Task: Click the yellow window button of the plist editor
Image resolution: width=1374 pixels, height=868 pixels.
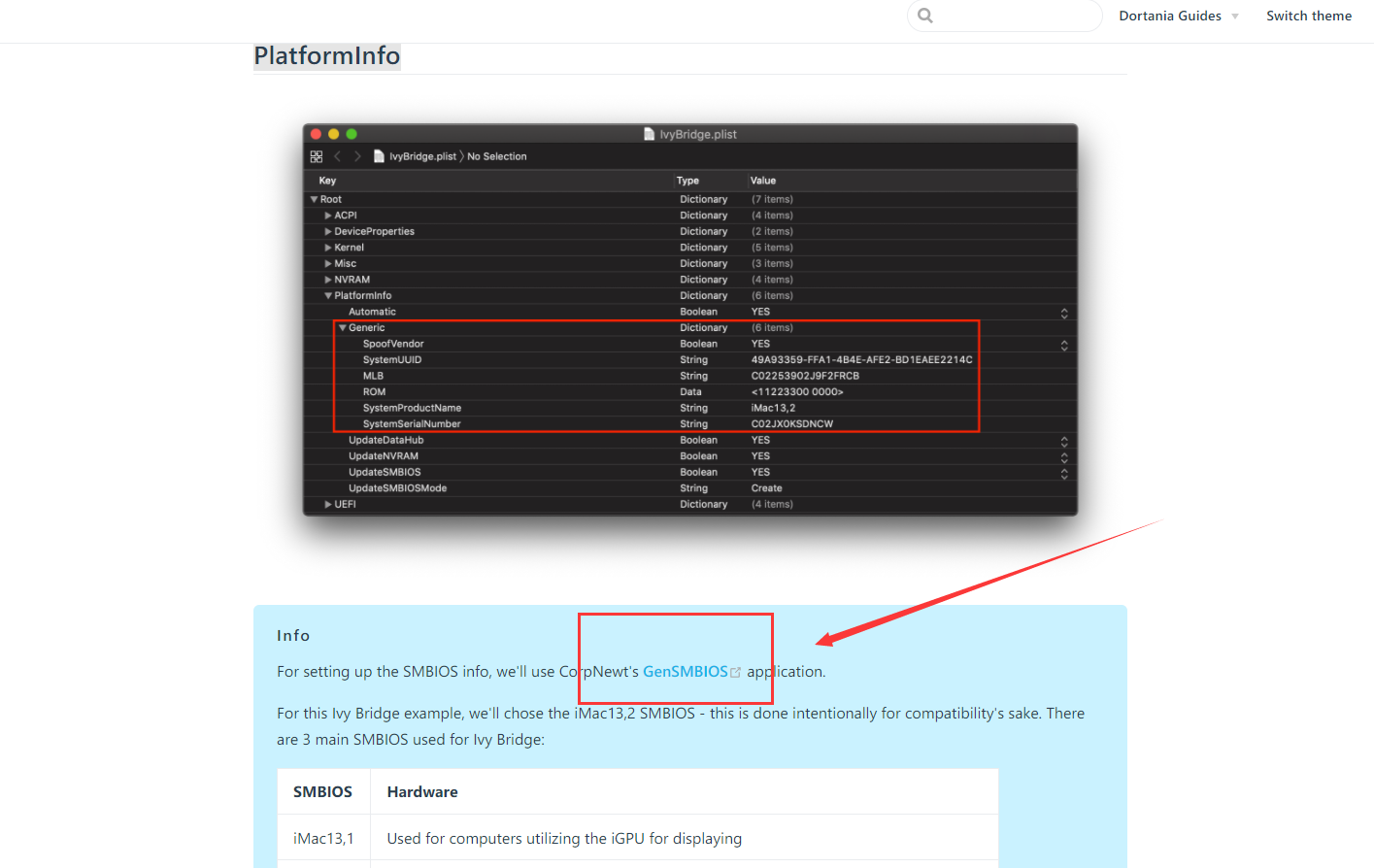Action: (333, 134)
